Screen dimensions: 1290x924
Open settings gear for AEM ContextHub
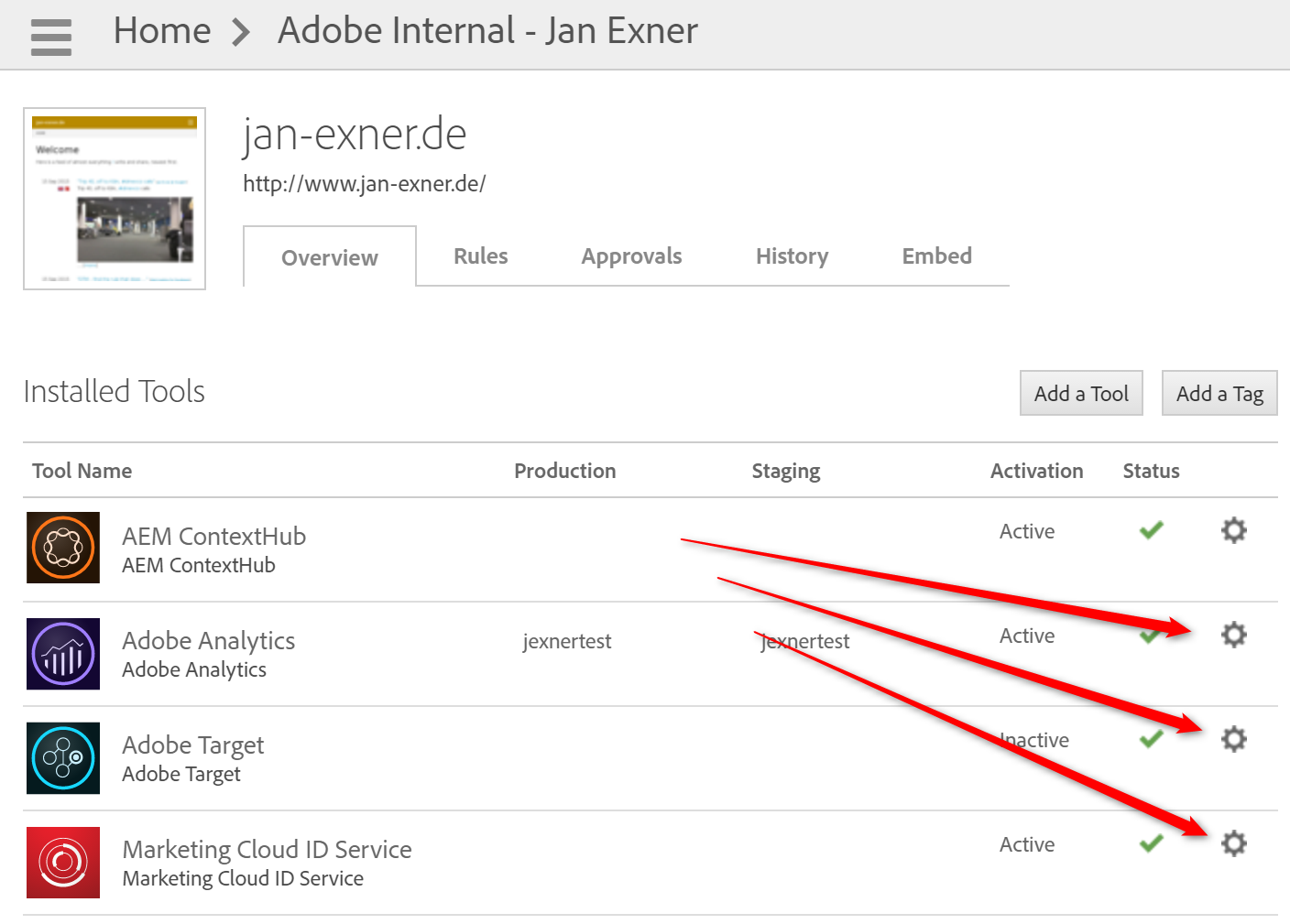1233,530
